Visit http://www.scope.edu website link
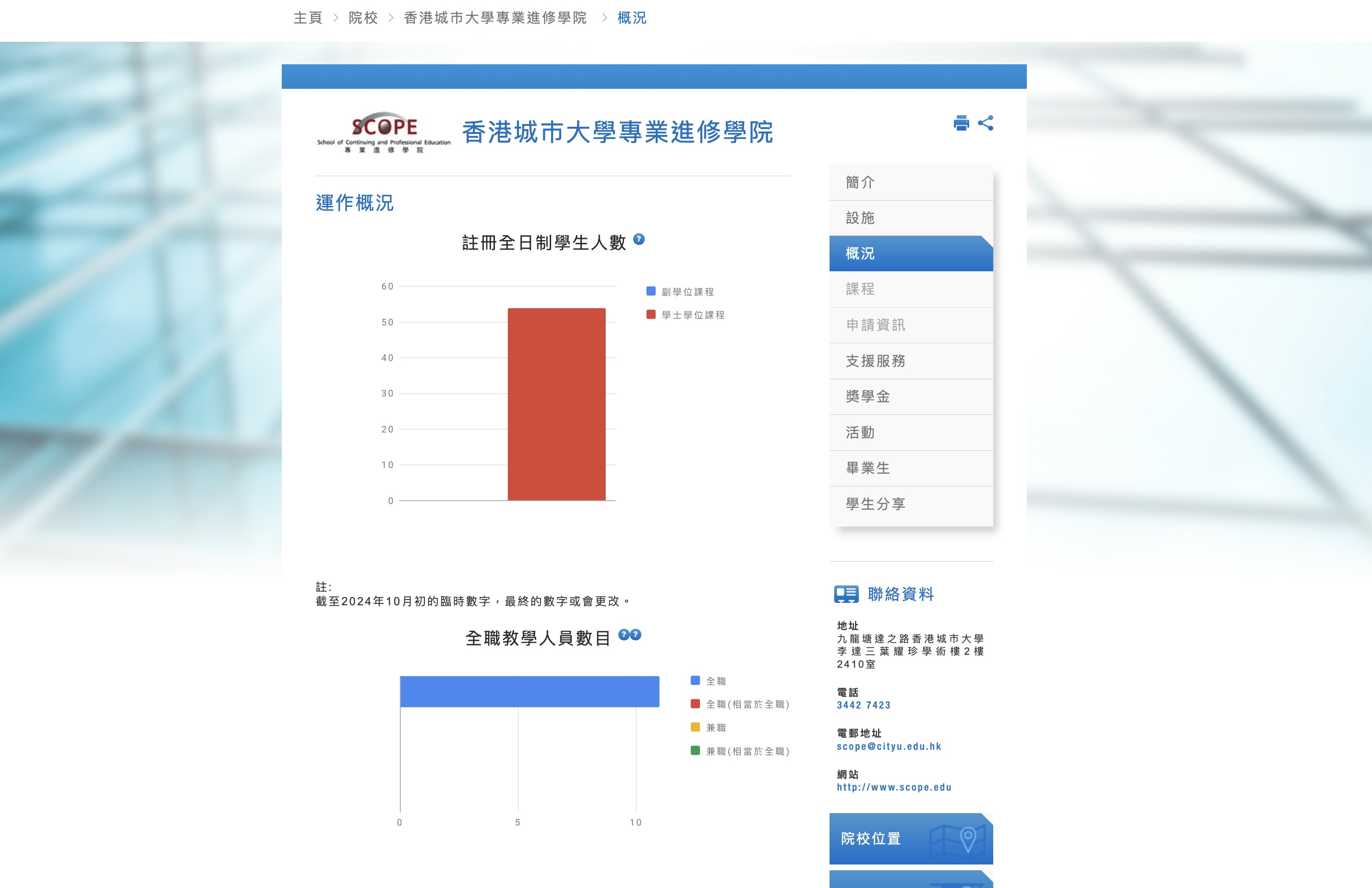The height and width of the screenshot is (888, 1372). tap(894, 787)
